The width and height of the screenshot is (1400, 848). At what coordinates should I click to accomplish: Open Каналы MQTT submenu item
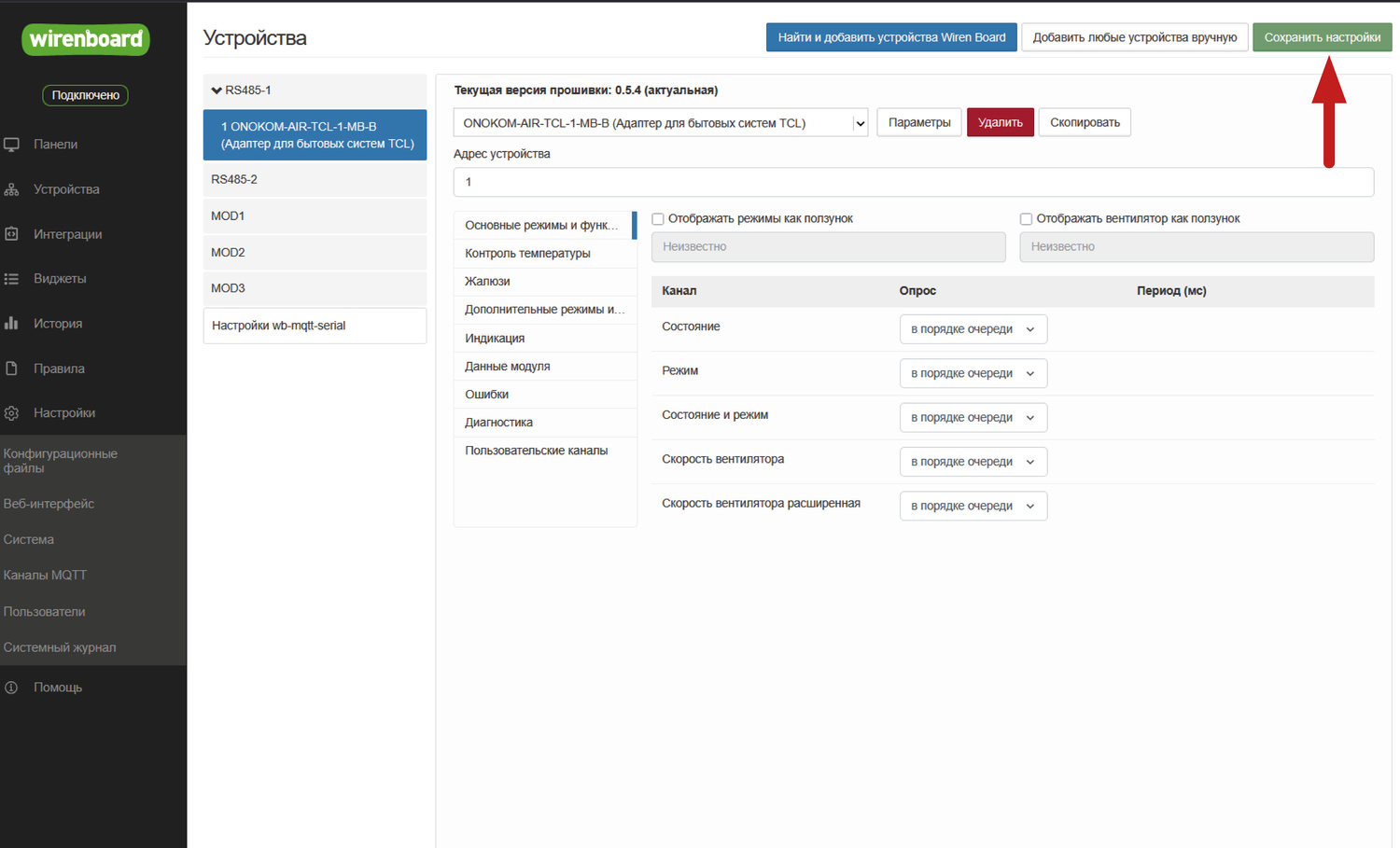[x=45, y=575]
